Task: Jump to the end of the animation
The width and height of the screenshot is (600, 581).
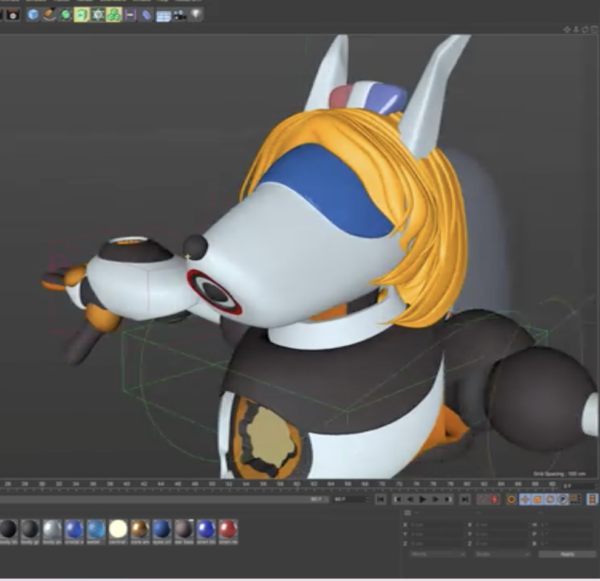Action: tap(464, 498)
